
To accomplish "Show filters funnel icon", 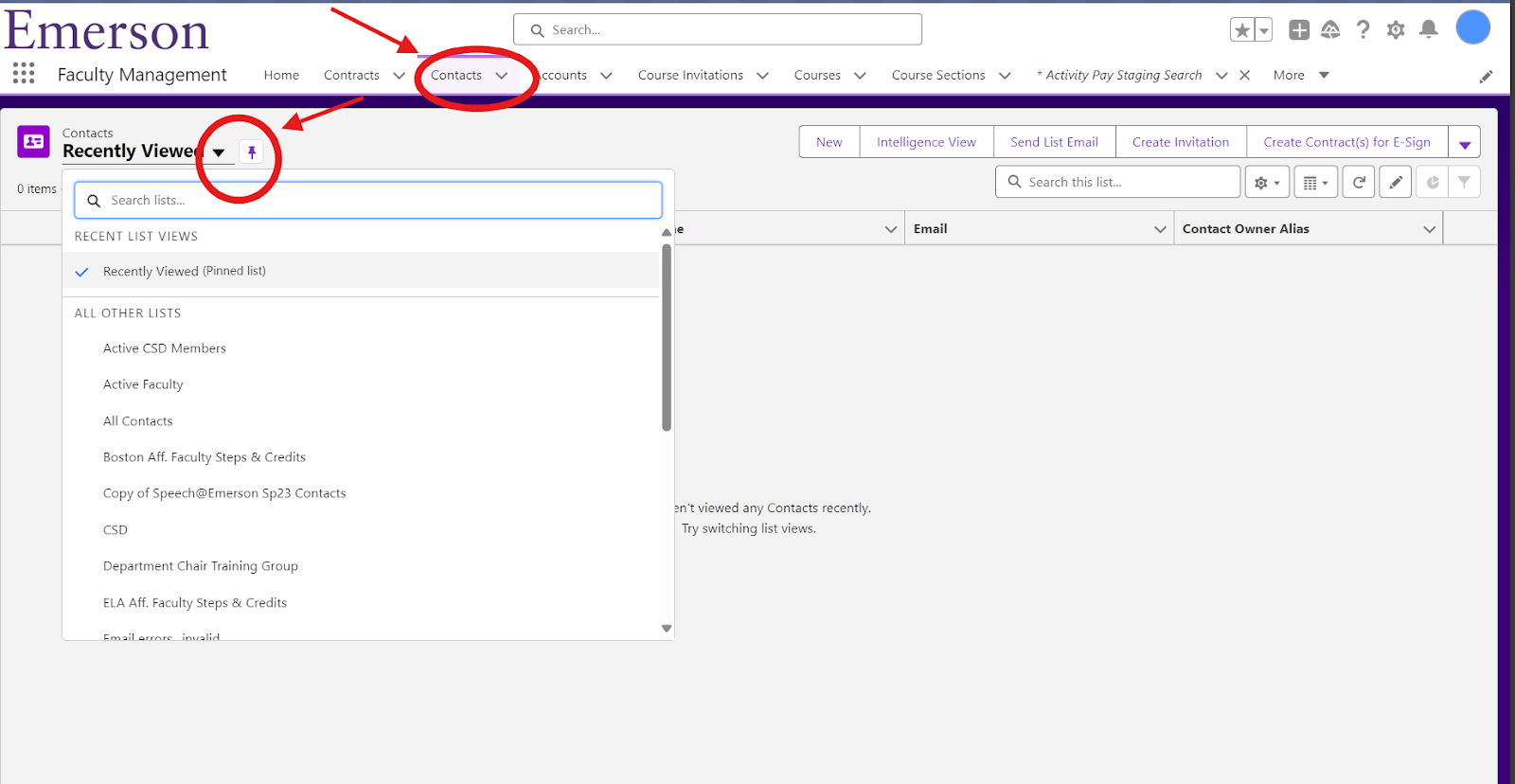I will 1464,182.
